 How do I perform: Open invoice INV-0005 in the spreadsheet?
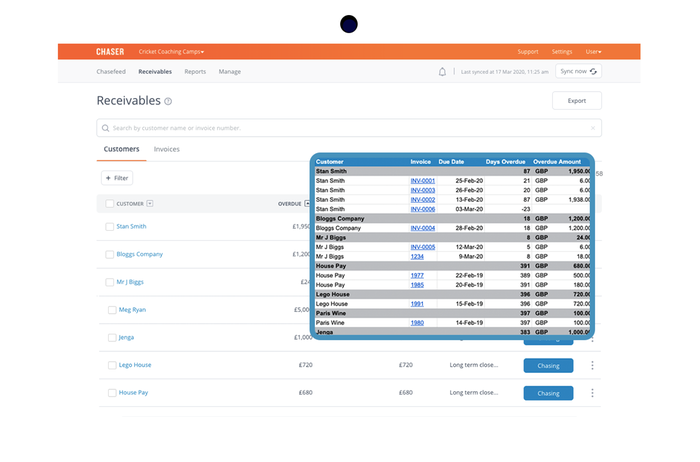pyautogui.click(x=423, y=247)
